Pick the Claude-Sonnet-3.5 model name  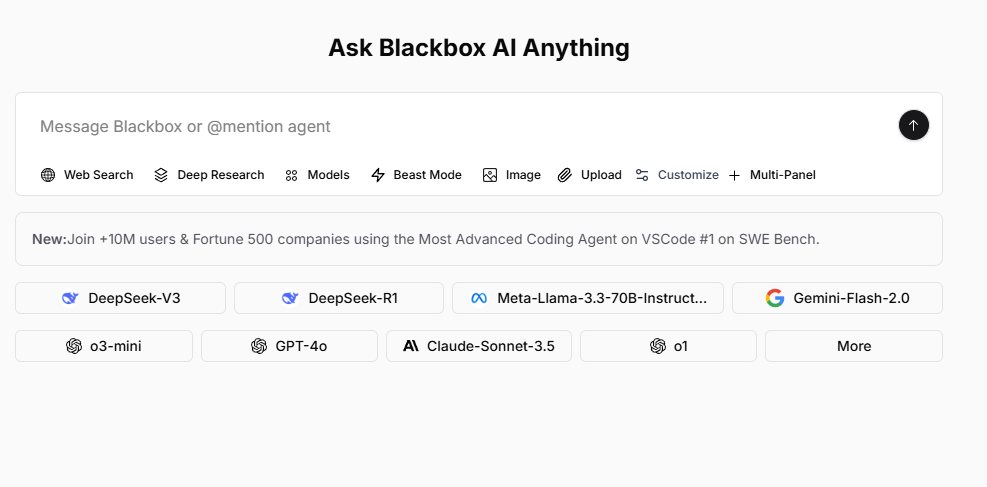pyautogui.click(x=491, y=346)
